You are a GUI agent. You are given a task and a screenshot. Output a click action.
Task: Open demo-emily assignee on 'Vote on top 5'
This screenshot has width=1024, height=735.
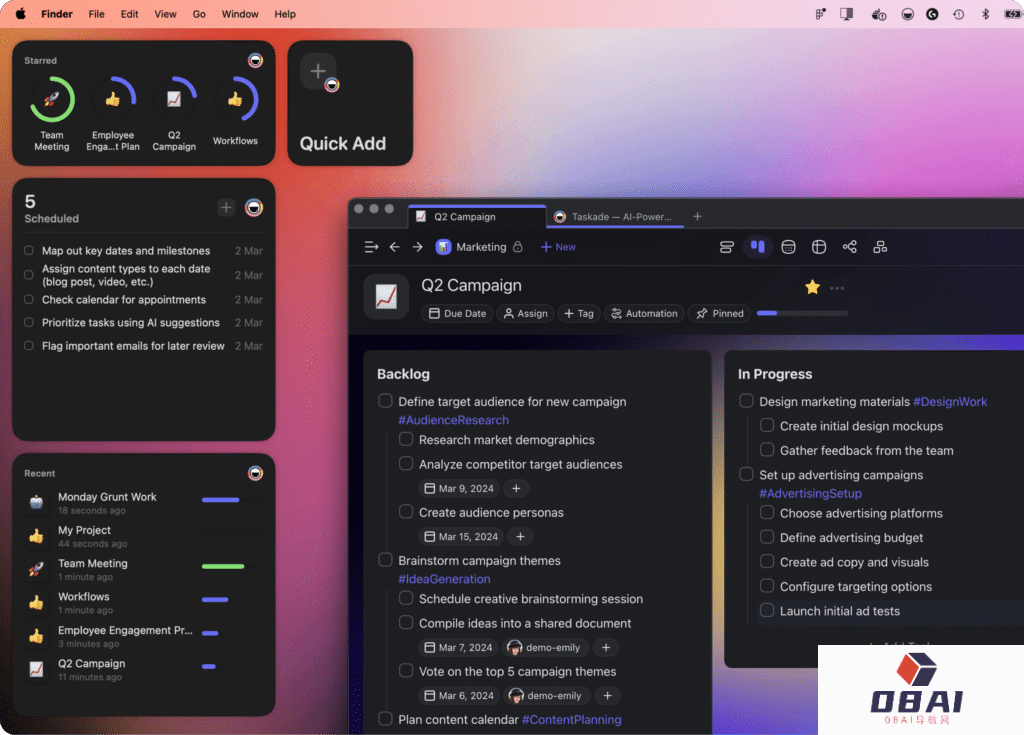tap(546, 696)
